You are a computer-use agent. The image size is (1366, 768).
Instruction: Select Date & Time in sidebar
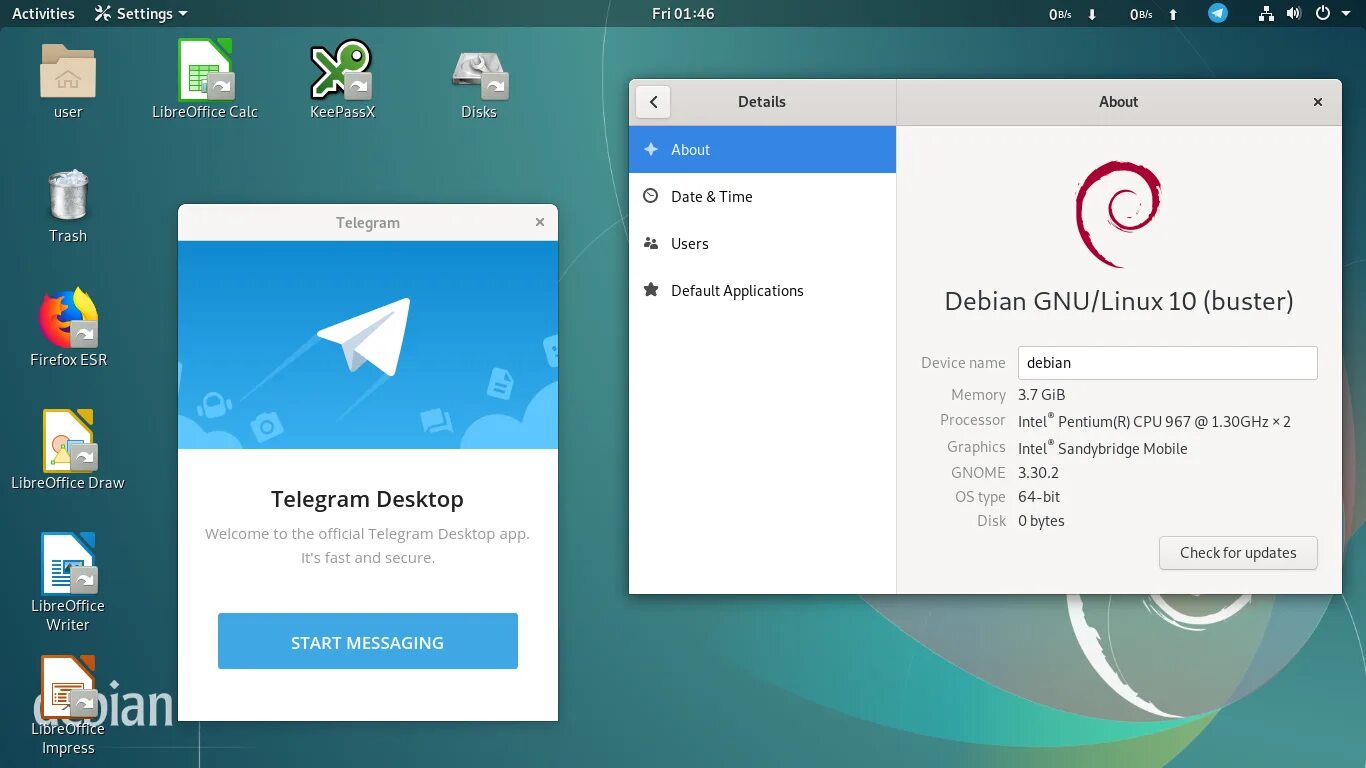pyautogui.click(x=762, y=196)
